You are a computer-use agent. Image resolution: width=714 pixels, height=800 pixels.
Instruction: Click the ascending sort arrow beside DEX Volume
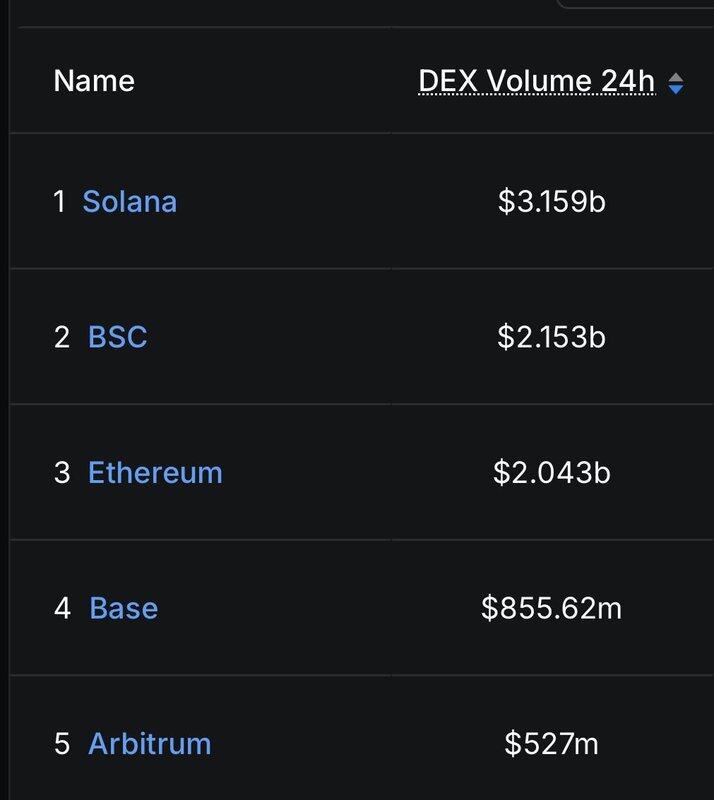click(676, 76)
